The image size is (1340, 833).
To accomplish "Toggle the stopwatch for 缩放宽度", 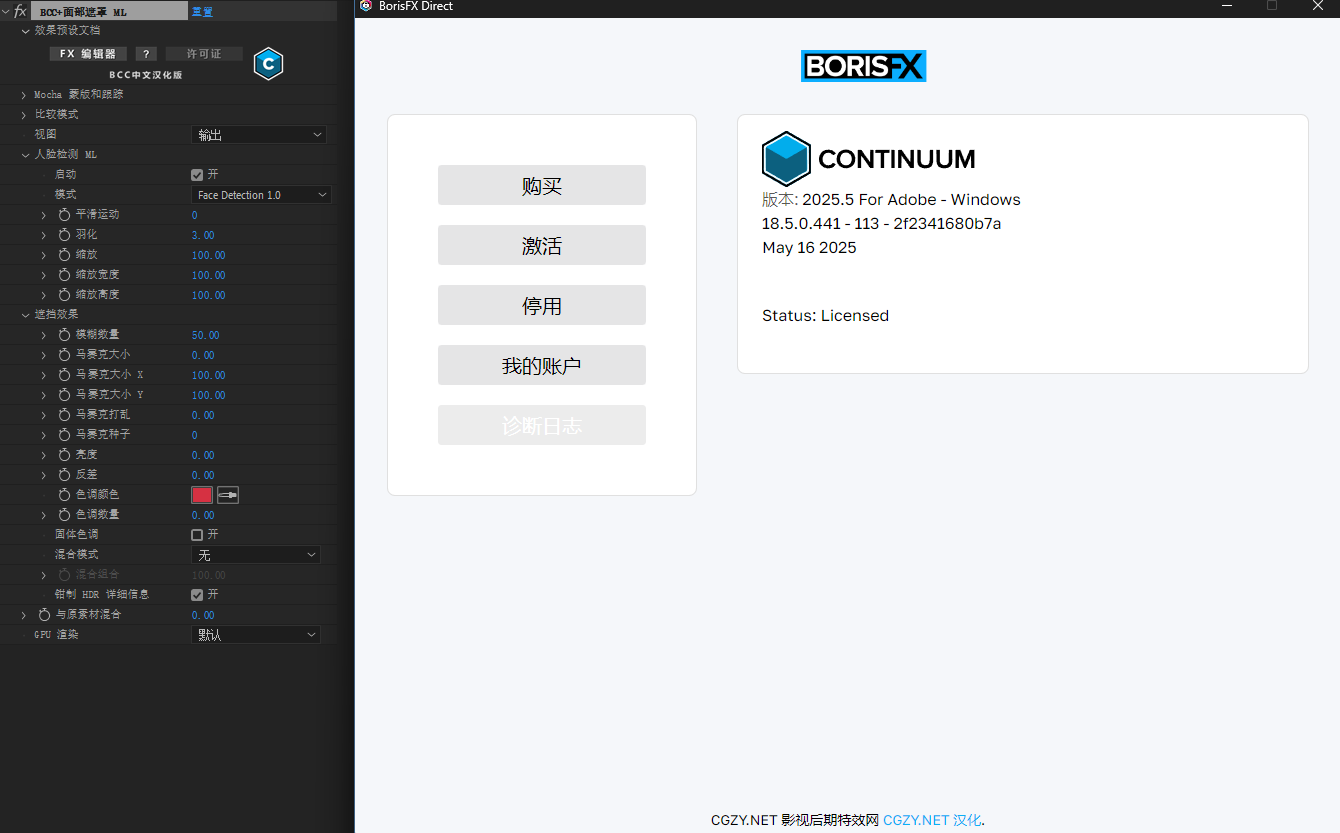I will click(x=64, y=275).
